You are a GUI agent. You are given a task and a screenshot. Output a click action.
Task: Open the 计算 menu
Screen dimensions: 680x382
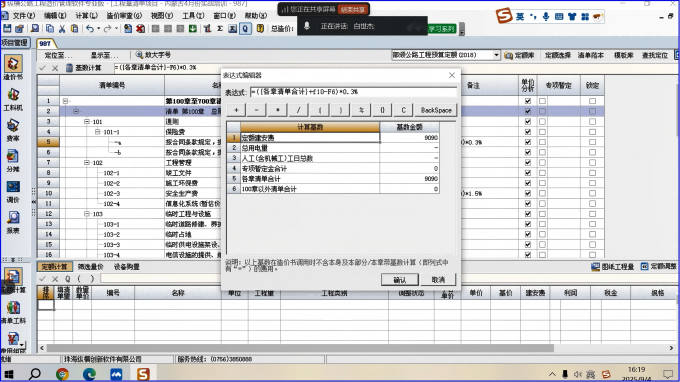point(86,16)
